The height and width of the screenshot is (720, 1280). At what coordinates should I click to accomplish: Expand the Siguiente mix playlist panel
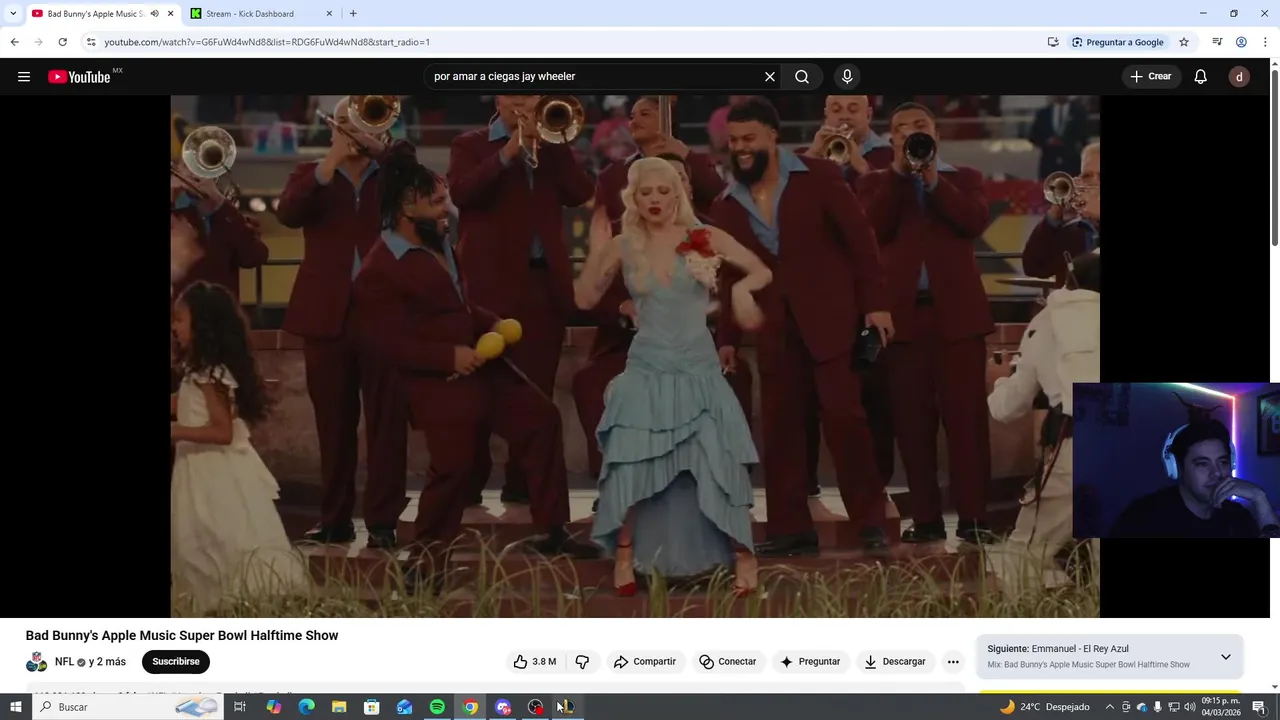click(x=1225, y=657)
